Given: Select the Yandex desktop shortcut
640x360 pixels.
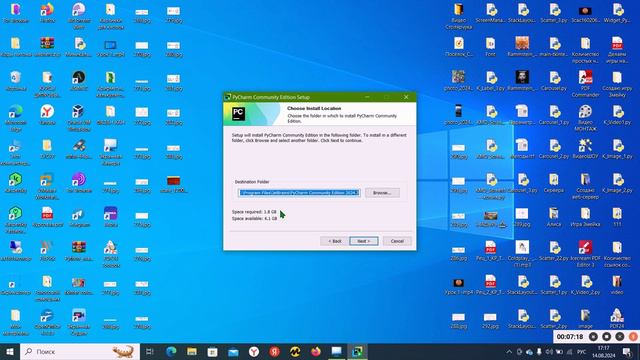Looking at the screenshot, I should tap(47, 115).
